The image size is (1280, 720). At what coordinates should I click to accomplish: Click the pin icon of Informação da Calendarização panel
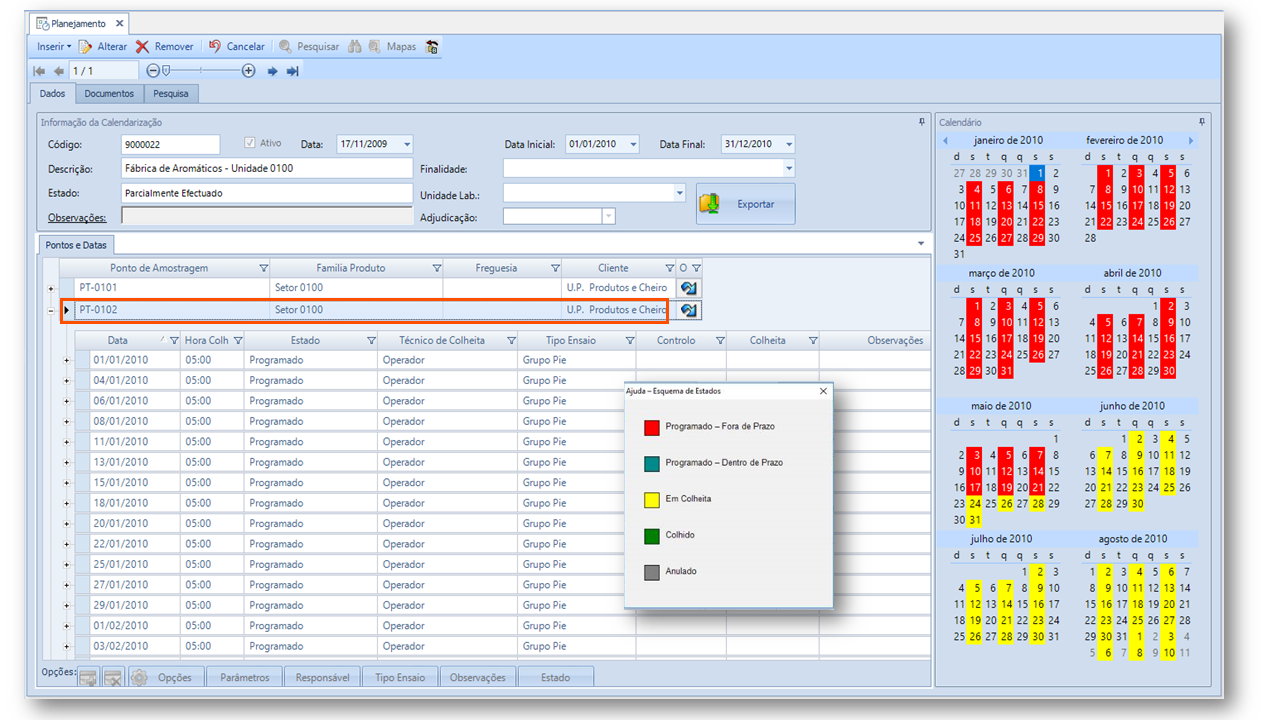[x=922, y=122]
